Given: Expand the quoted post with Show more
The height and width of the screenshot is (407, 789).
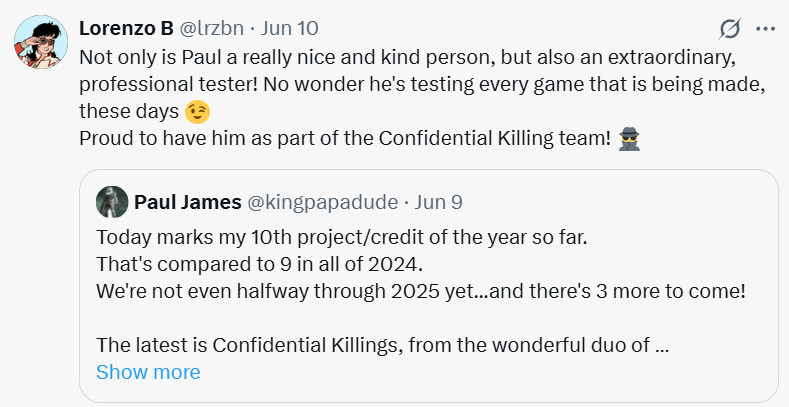Looking at the screenshot, I should [x=148, y=372].
